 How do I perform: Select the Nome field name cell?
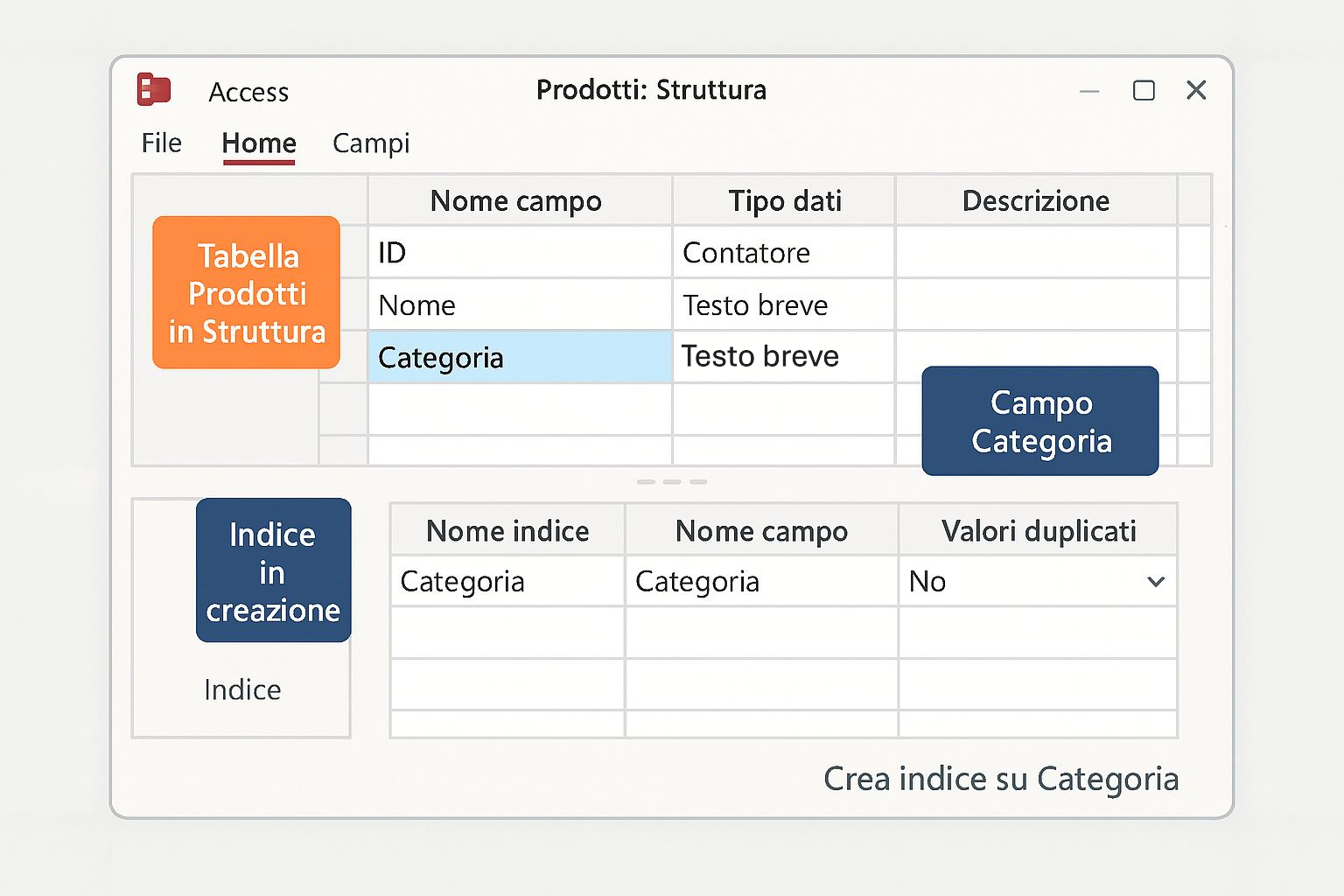[x=519, y=305]
